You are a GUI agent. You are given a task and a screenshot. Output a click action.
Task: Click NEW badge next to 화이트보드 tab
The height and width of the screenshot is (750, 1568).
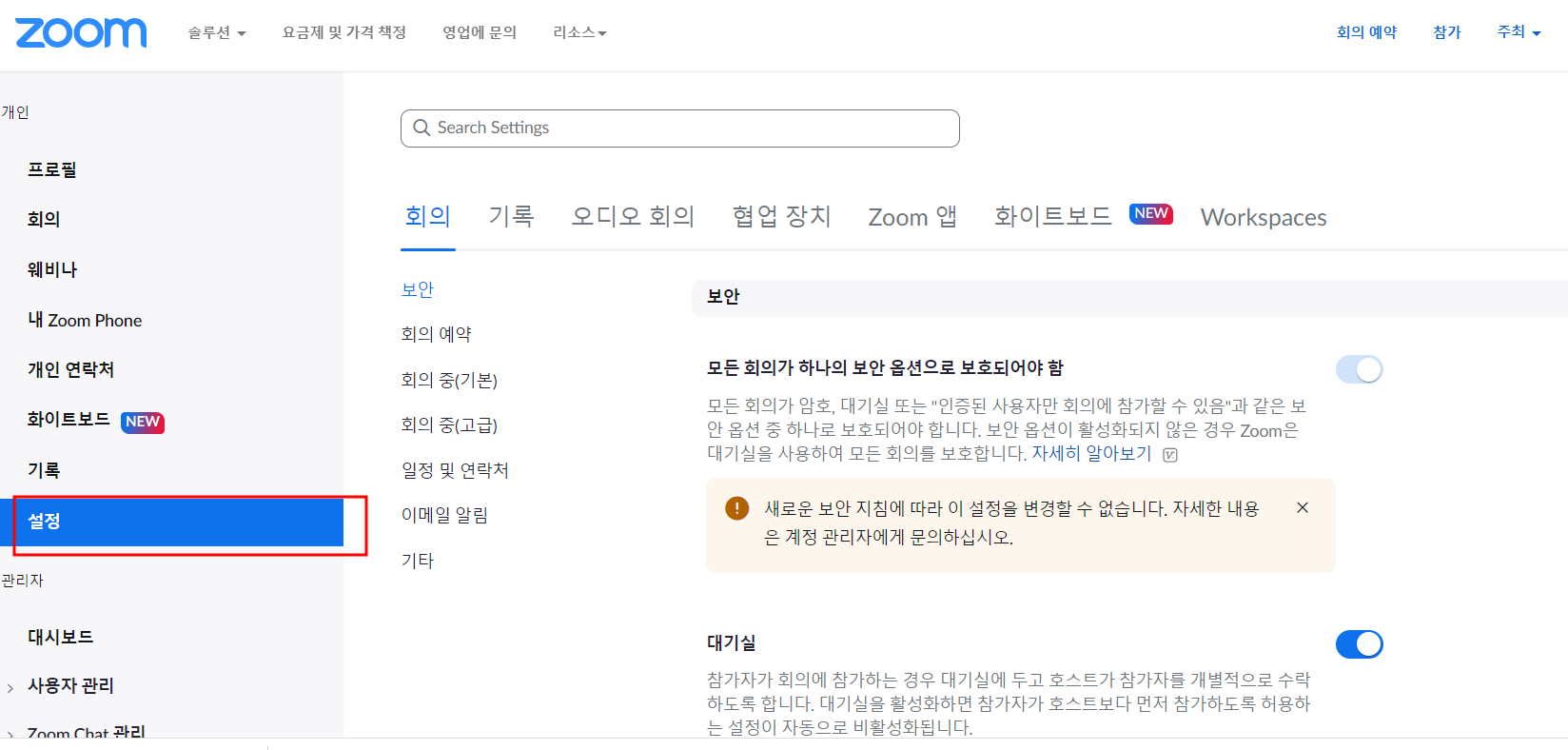pyautogui.click(x=1151, y=214)
